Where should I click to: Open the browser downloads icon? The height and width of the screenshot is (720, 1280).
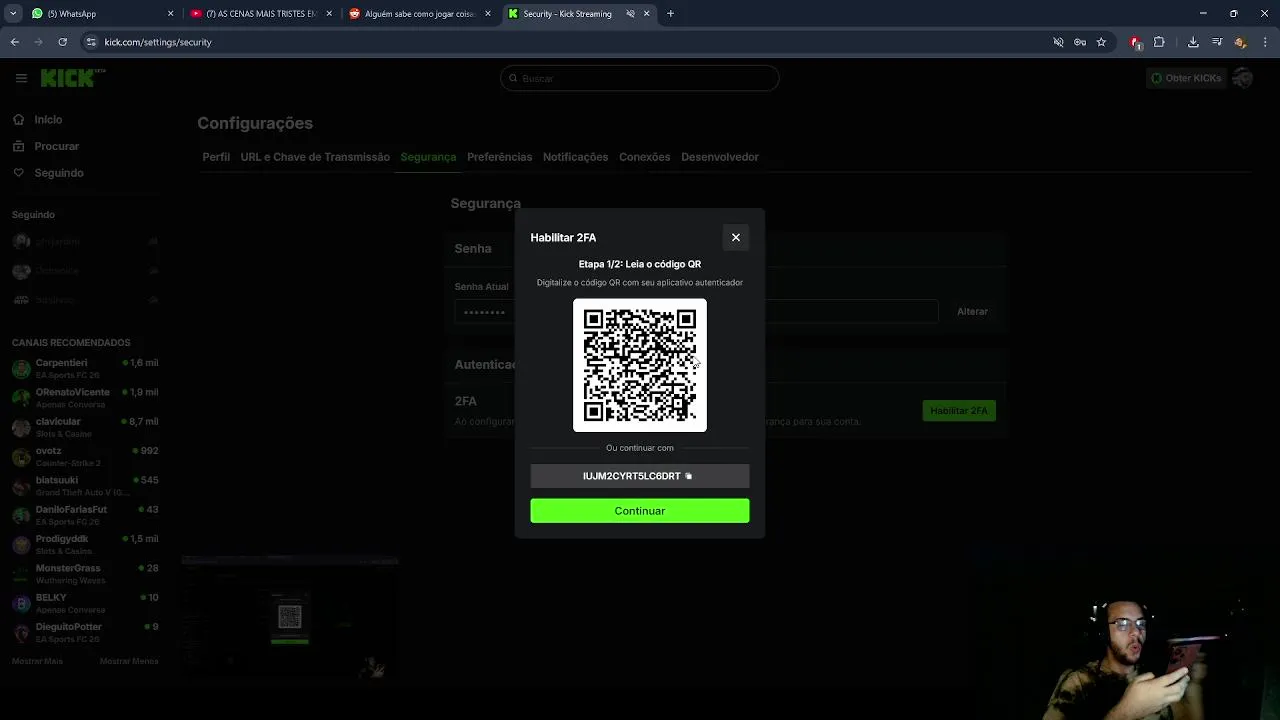1193,42
